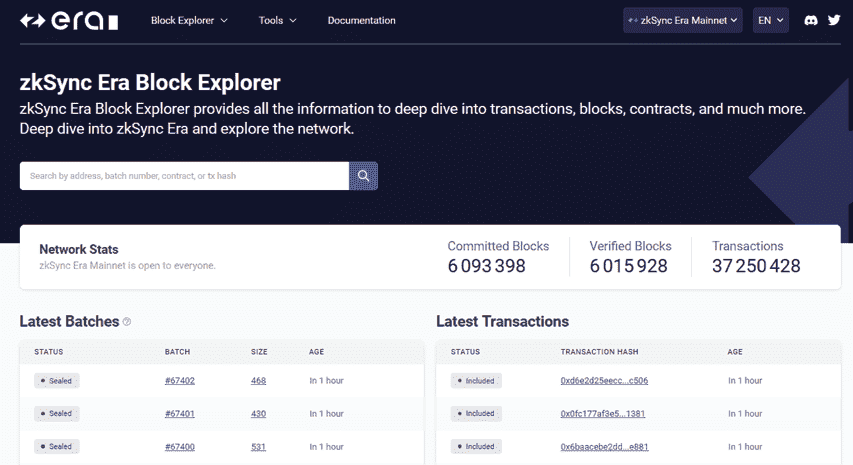This screenshot has width=853, height=465.
Task: Open the EN language dropdown
Action: (771, 20)
